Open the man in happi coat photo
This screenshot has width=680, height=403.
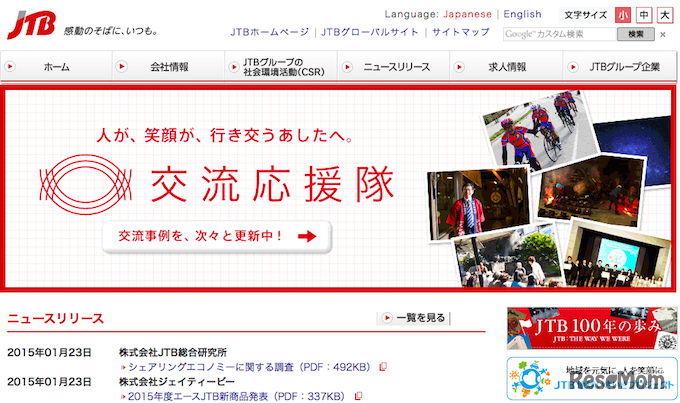(x=479, y=204)
